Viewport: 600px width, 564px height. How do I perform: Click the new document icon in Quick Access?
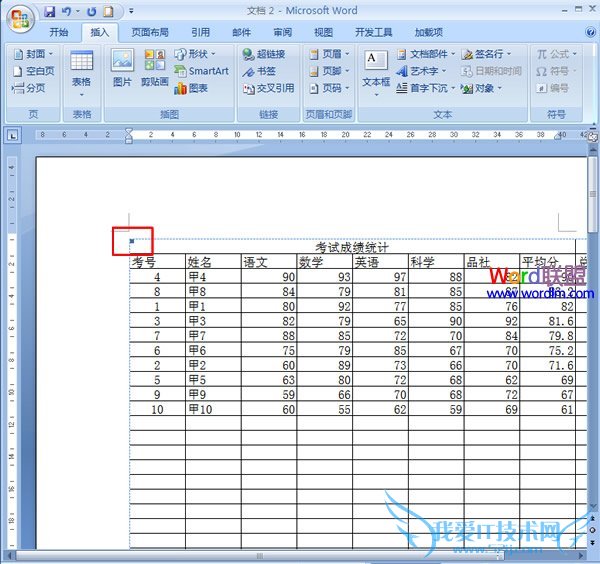pos(108,11)
